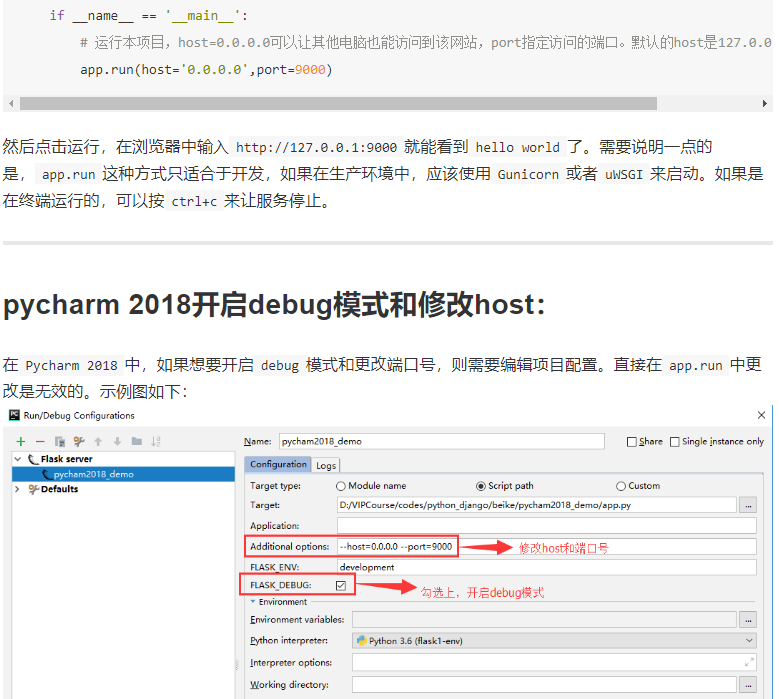
Task: Click the Python logo in interpreter field
Action: pos(362,641)
